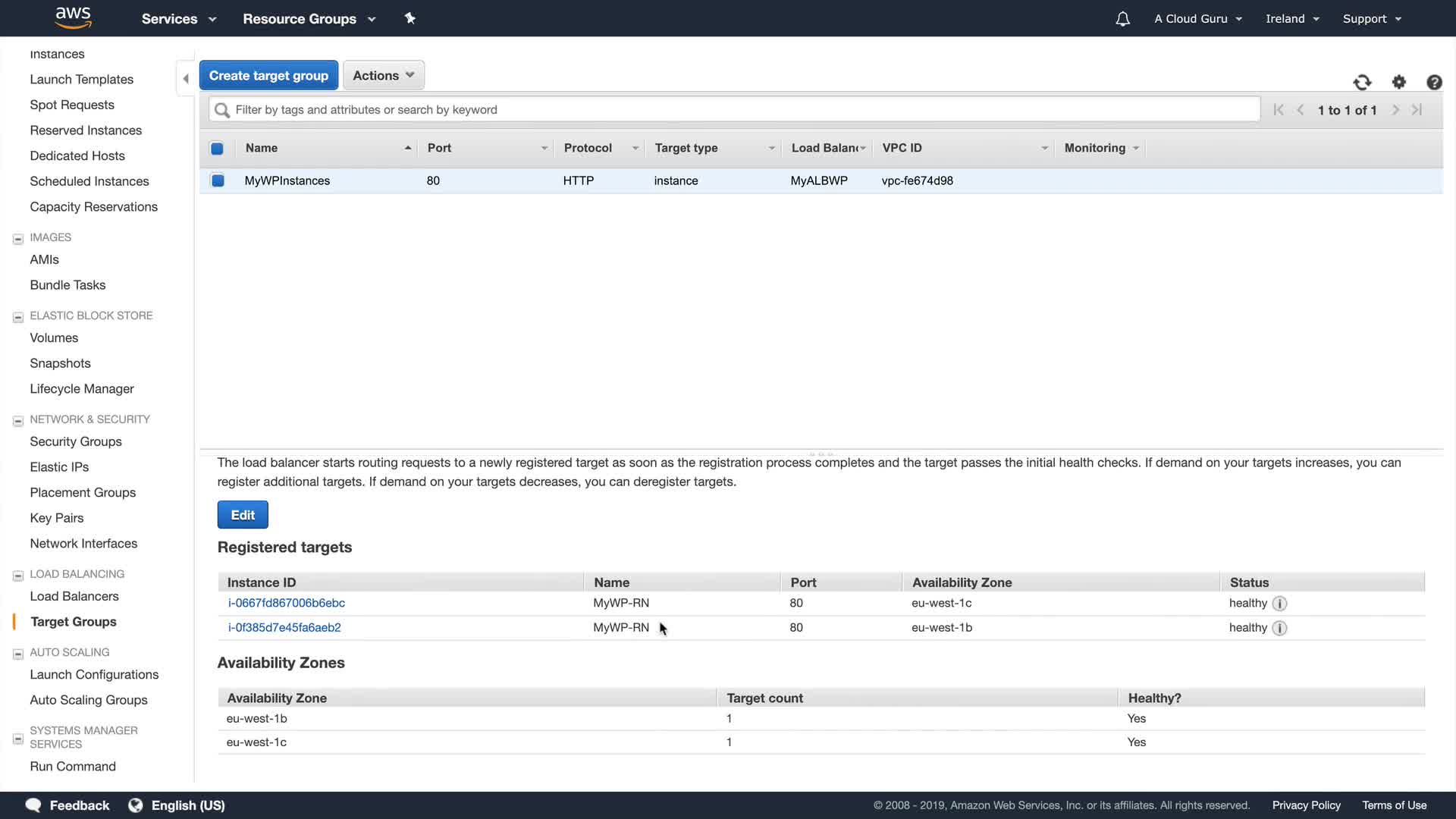Click the Create target group button
This screenshot has height=819, width=1456.
(x=268, y=75)
